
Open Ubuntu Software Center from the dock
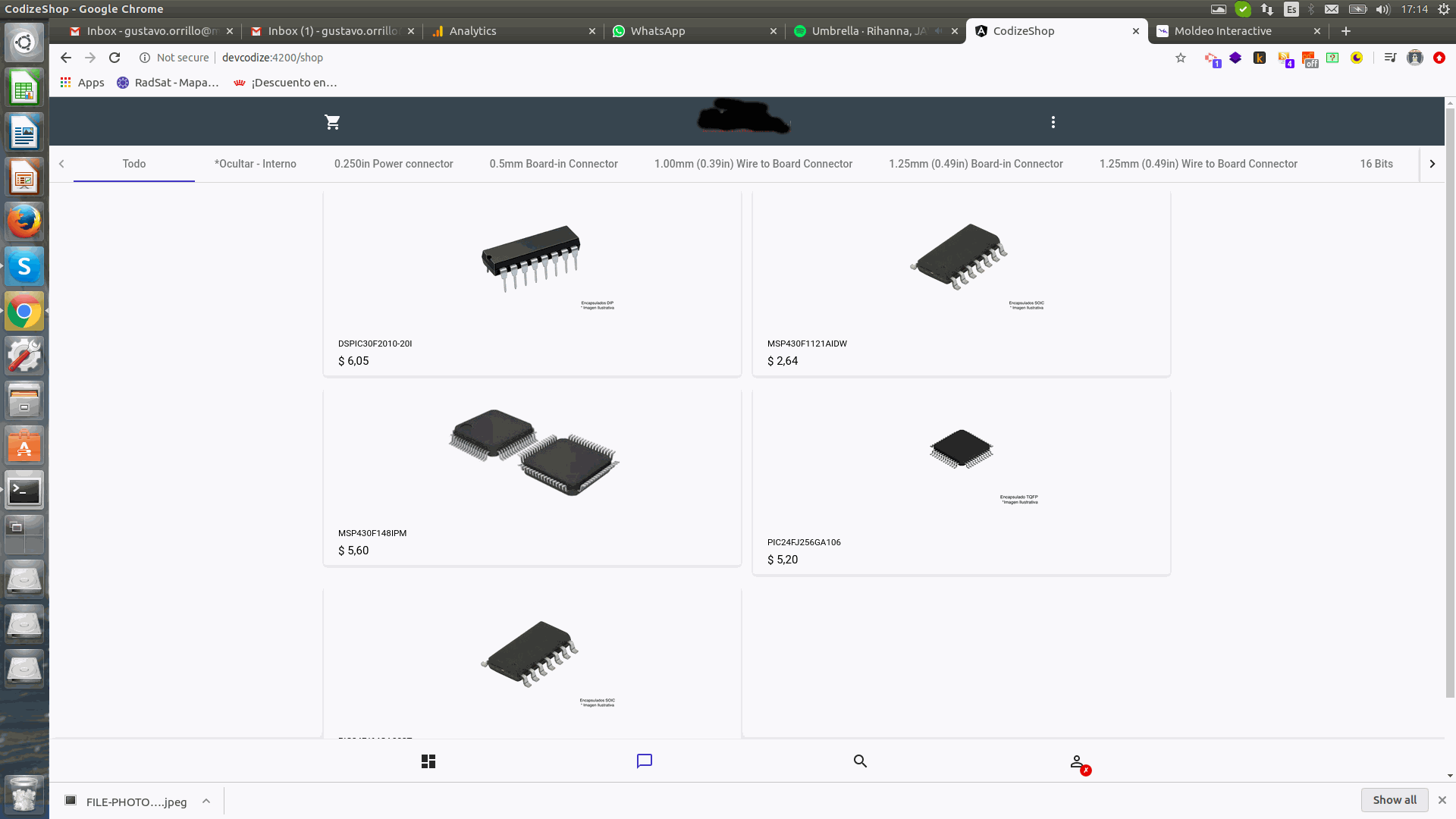point(24,446)
